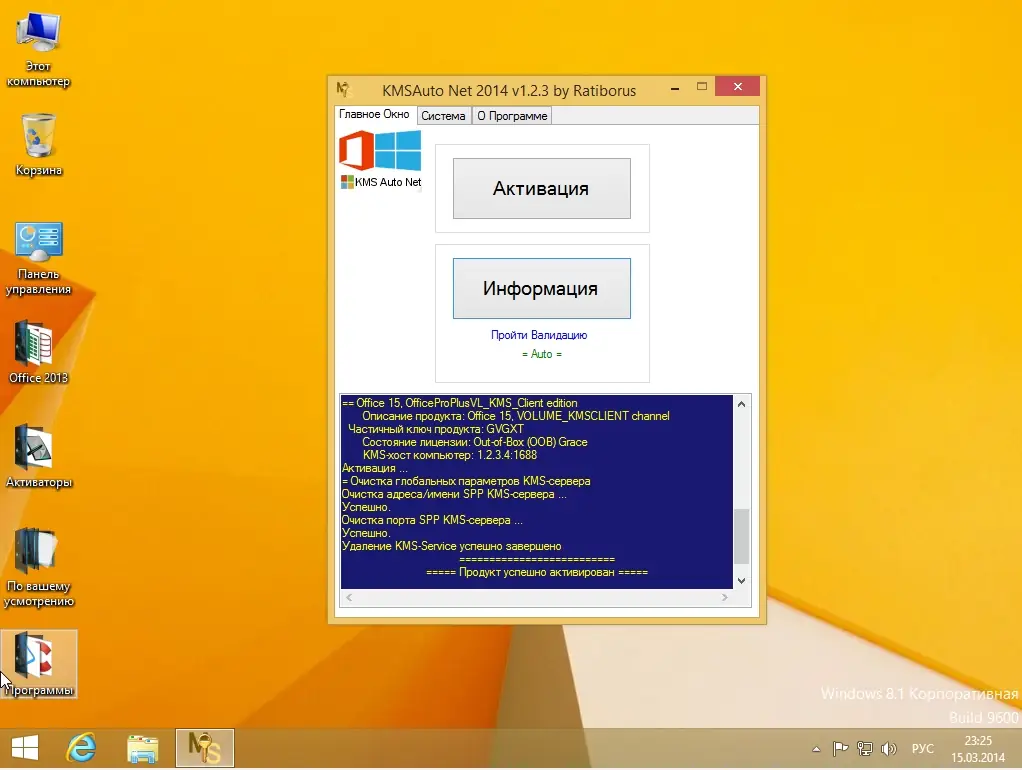Screen dimensions: 1022x770
Task: Open the network tray icon
Action: click(x=864, y=748)
